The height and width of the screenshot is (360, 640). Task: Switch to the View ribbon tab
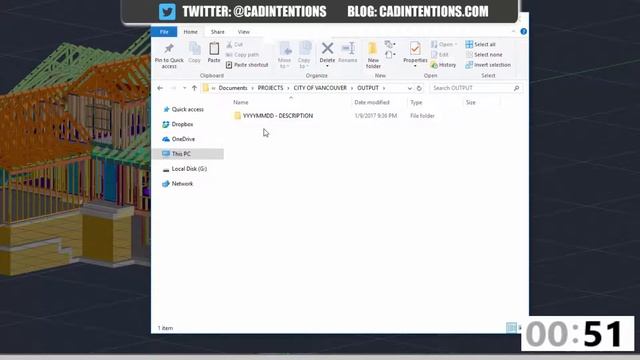point(244,32)
